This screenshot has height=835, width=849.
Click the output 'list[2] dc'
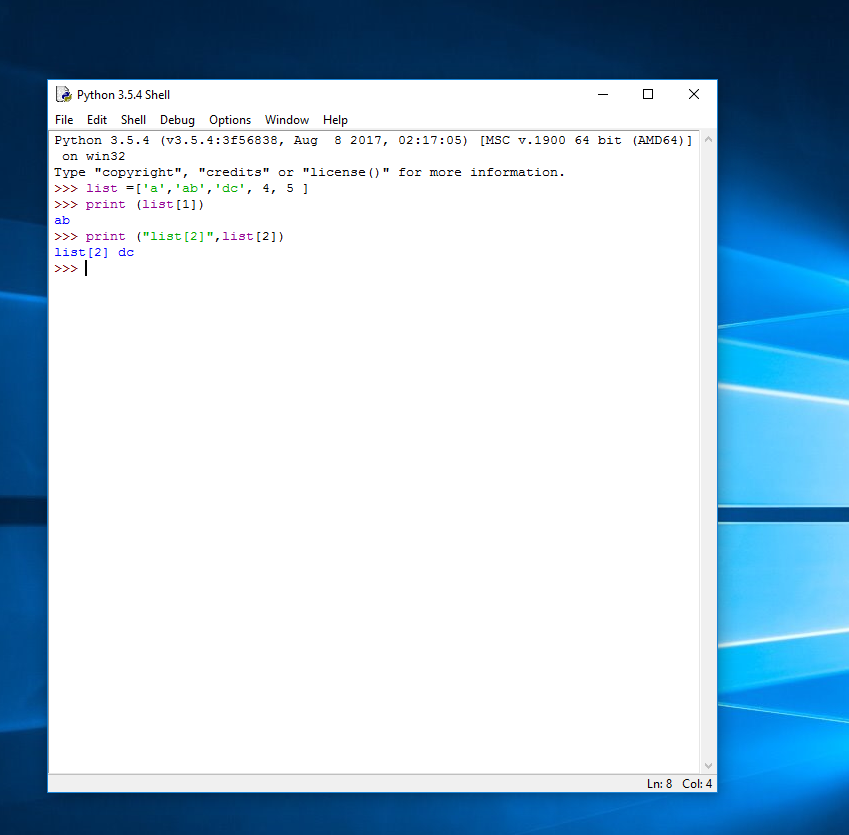point(94,252)
